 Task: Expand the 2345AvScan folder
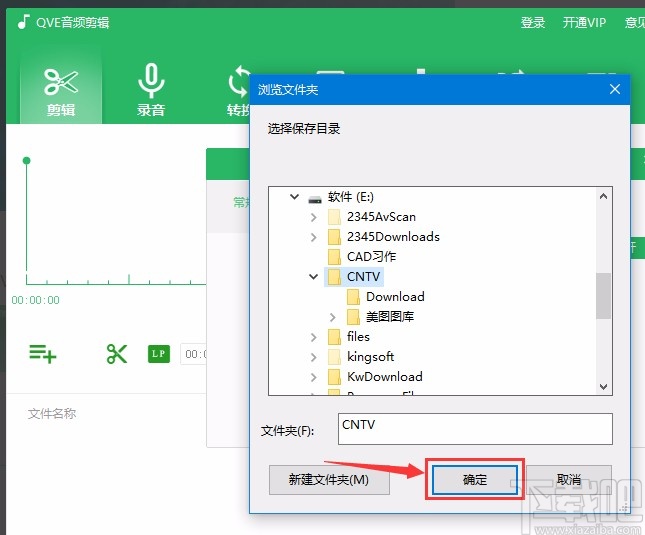click(x=314, y=217)
